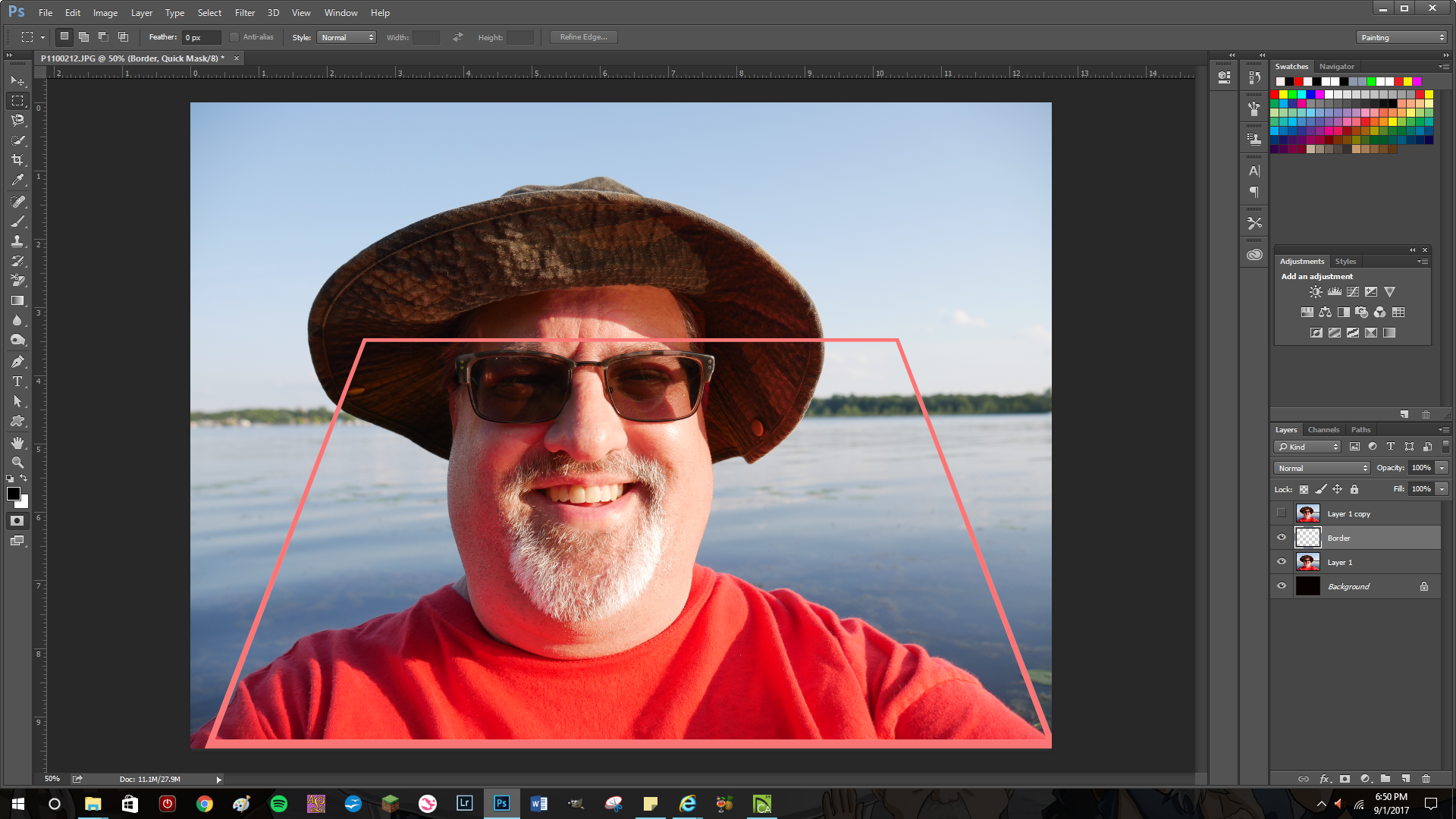Select the Blur tool
The width and height of the screenshot is (1456, 819).
tap(17, 320)
